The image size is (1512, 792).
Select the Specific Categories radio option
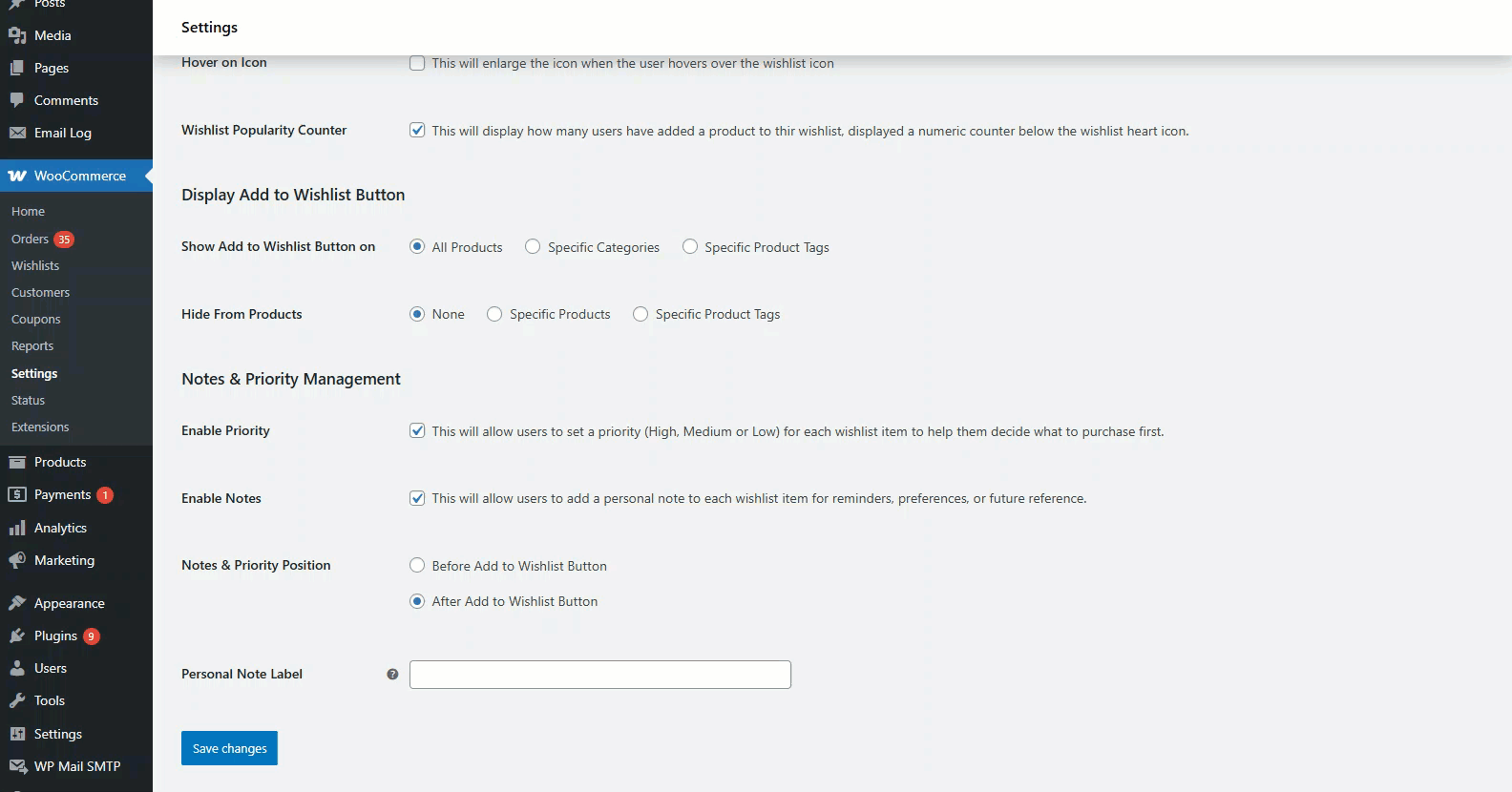click(533, 247)
